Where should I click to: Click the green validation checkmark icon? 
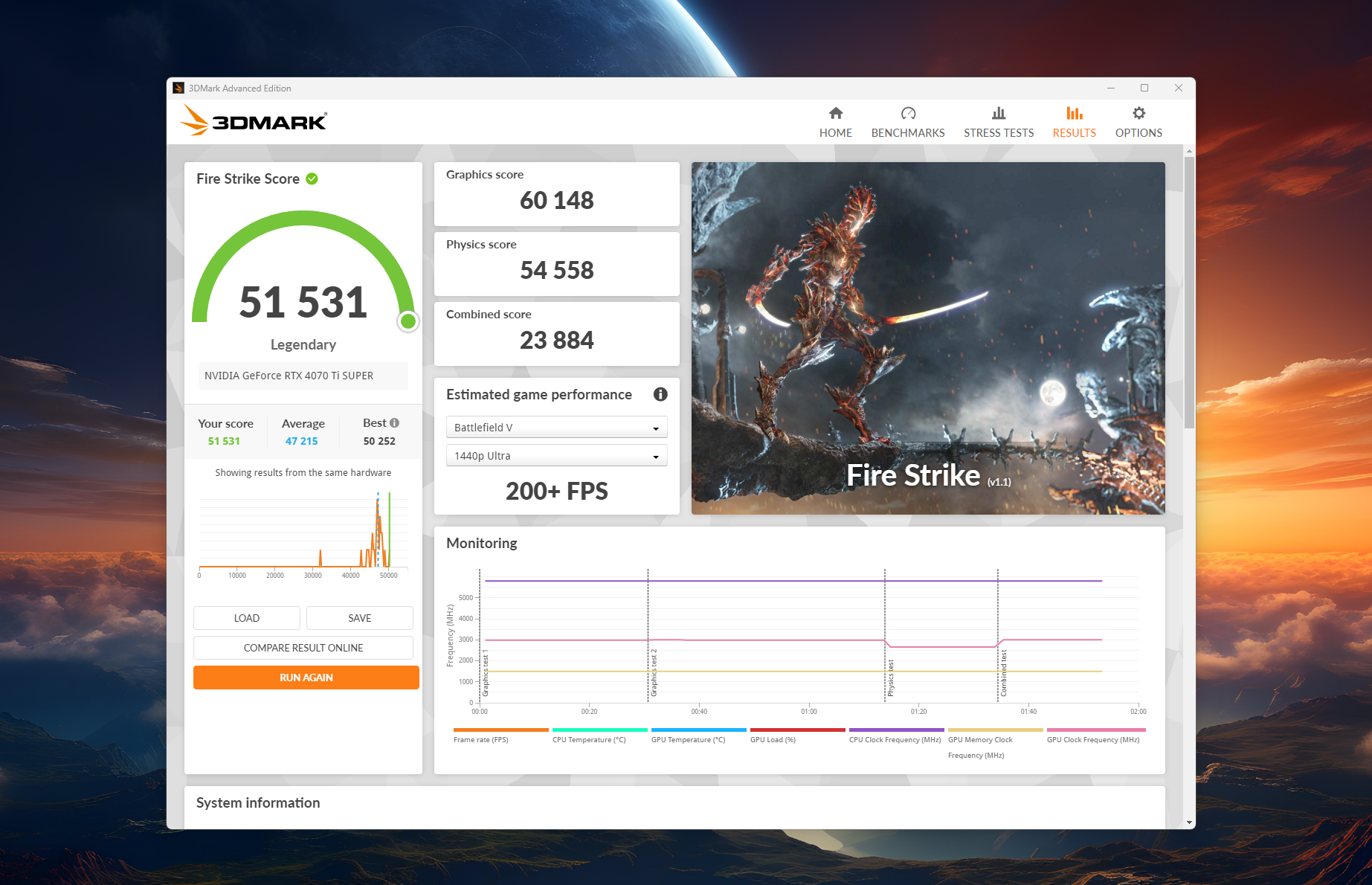coord(312,178)
